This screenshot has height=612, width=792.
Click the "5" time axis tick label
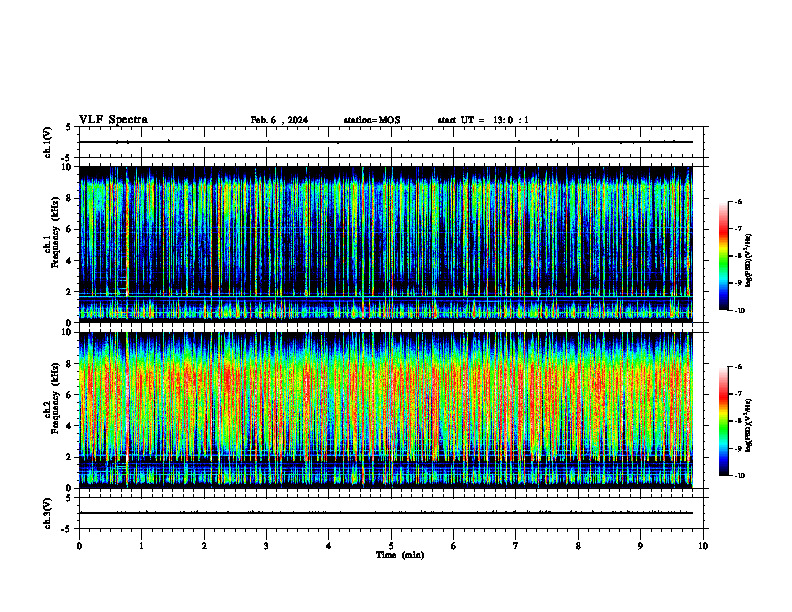[391, 546]
